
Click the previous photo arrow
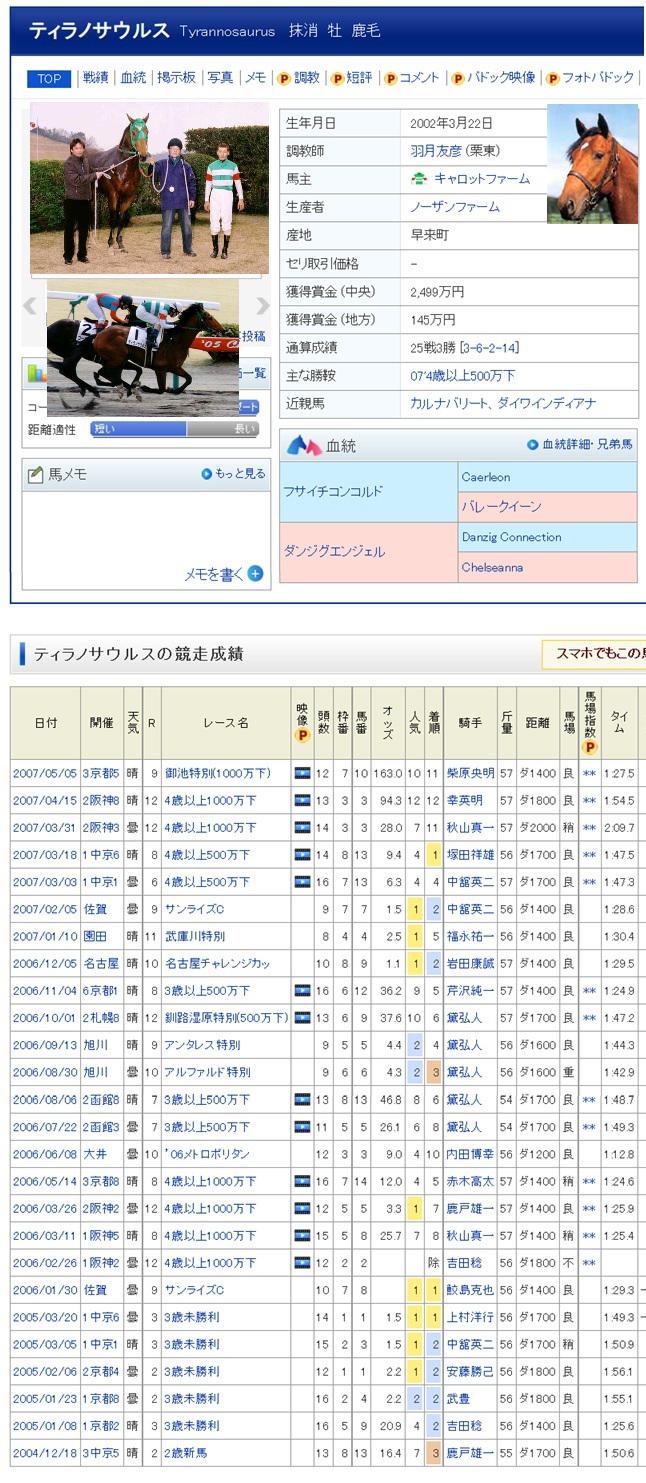click(31, 306)
